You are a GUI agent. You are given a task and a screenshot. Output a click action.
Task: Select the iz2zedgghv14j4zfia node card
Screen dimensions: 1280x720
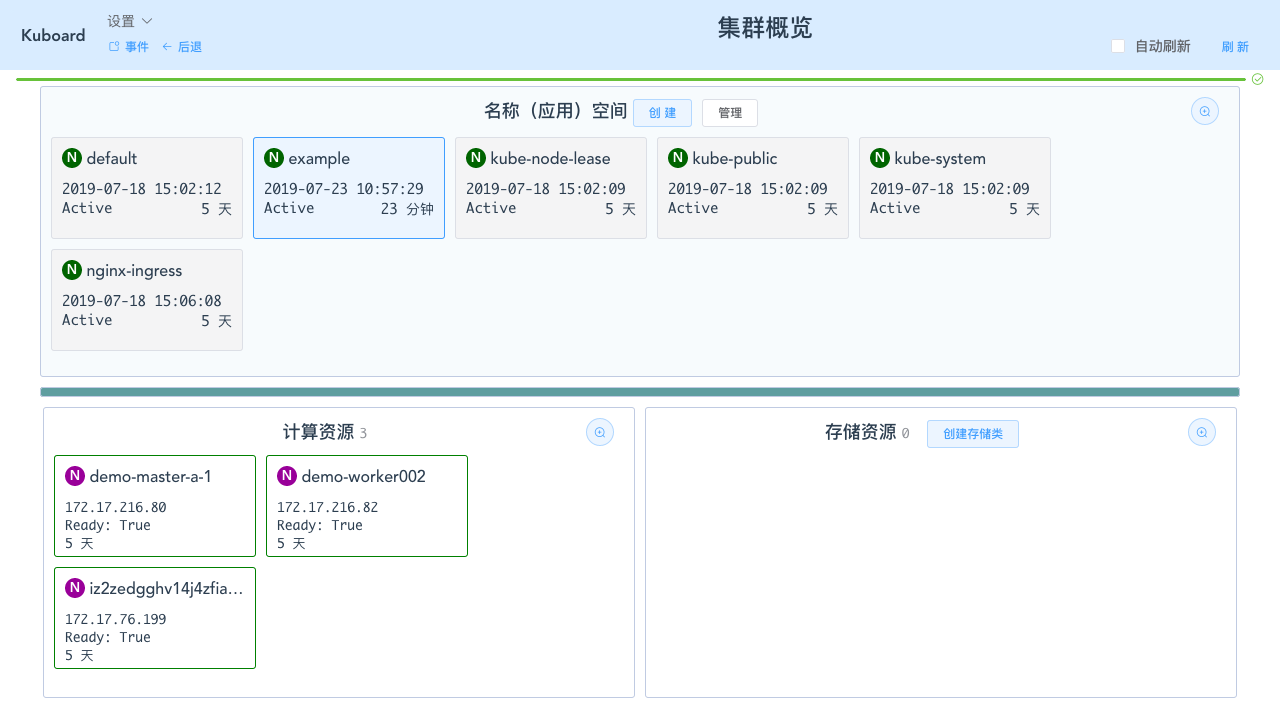click(154, 617)
